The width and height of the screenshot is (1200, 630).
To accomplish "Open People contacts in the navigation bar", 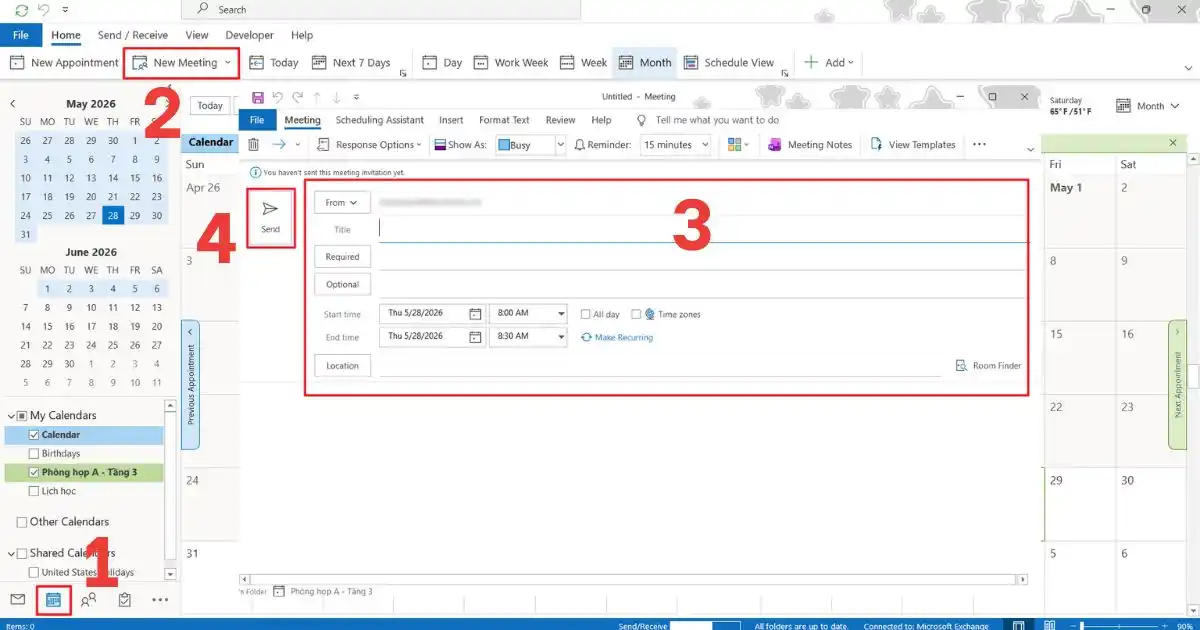I will pyautogui.click(x=89, y=600).
